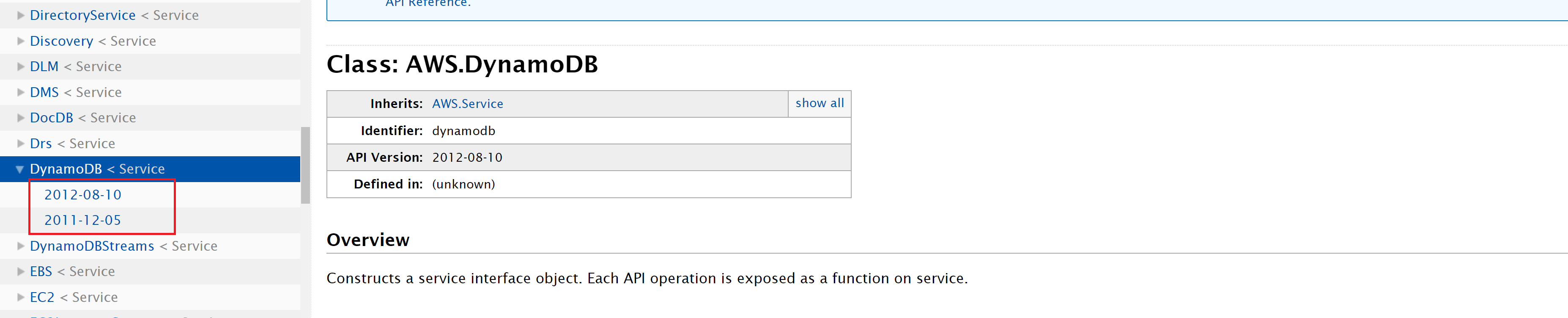Expand the DLM tree arrow
The image size is (1568, 318).
(20, 66)
